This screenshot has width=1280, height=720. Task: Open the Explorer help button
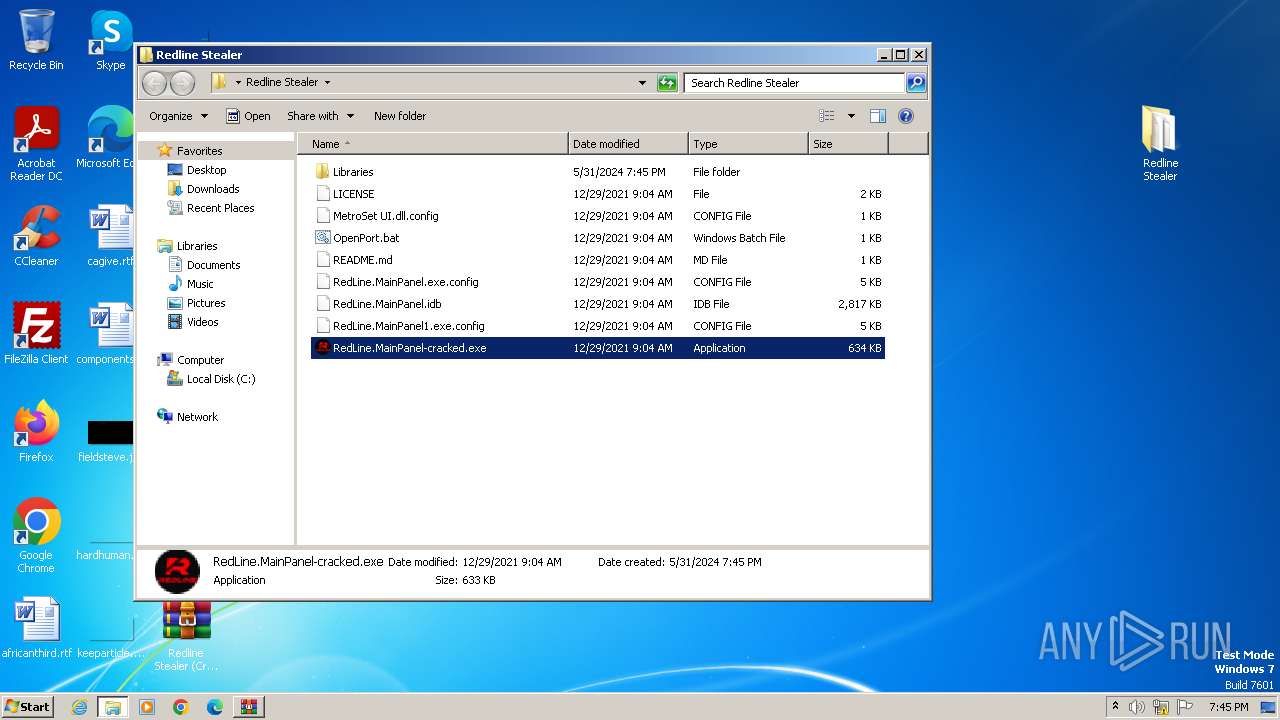906,116
